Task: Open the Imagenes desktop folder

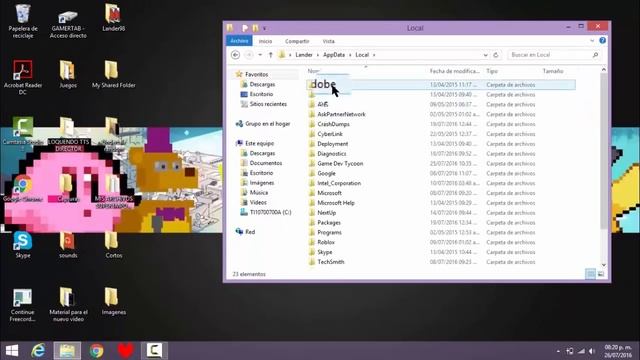Action: 113,301
